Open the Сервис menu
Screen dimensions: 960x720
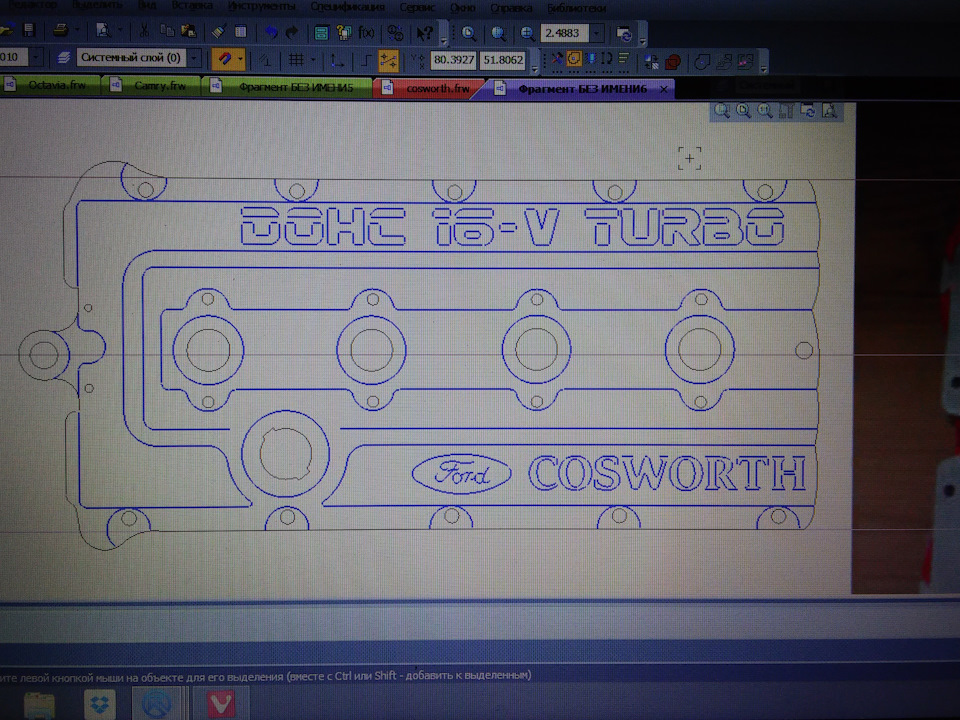click(417, 7)
